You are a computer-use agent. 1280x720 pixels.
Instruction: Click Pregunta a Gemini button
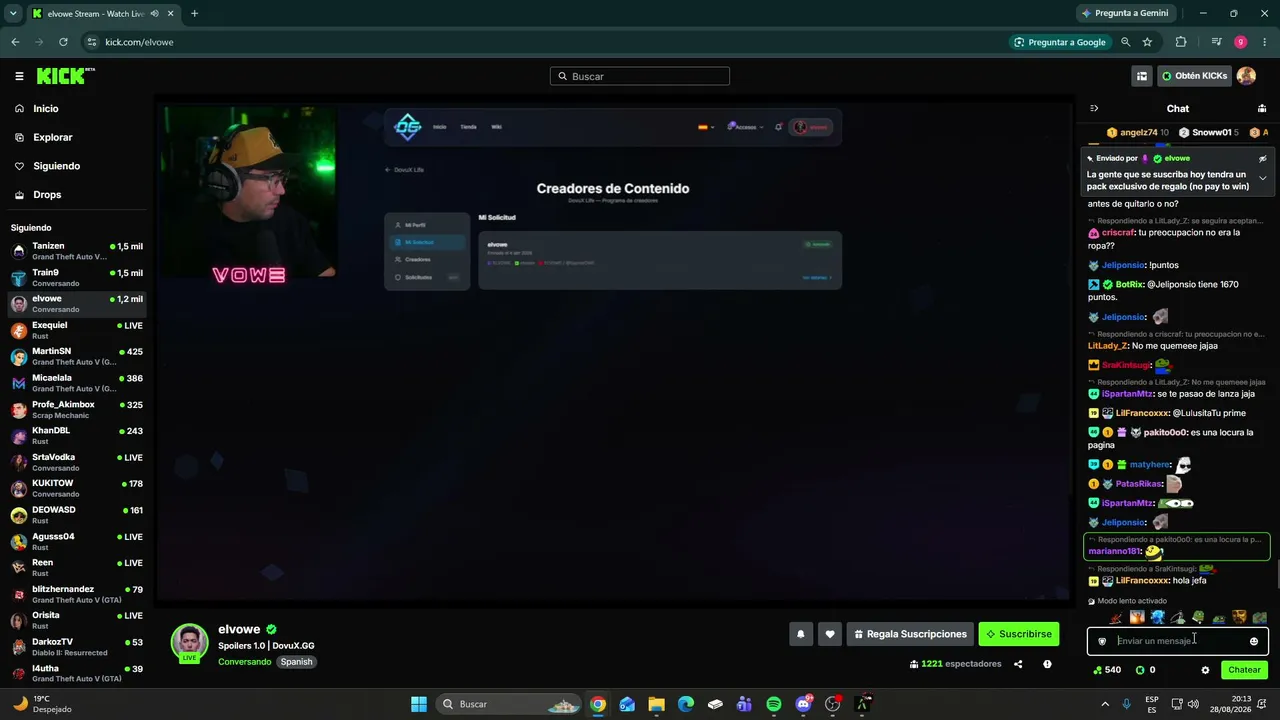[1124, 13]
